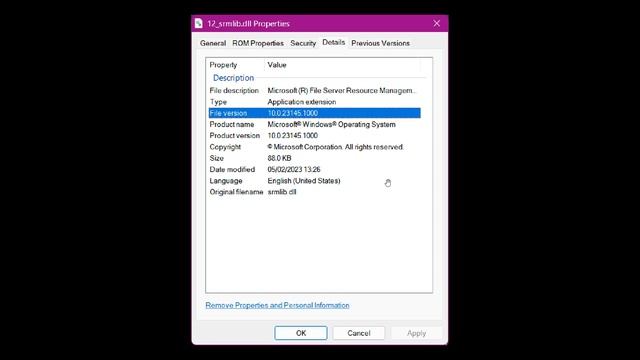This screenshot has width=640, height=360.
Task: Click the Apply button
Action: [416, 333]
